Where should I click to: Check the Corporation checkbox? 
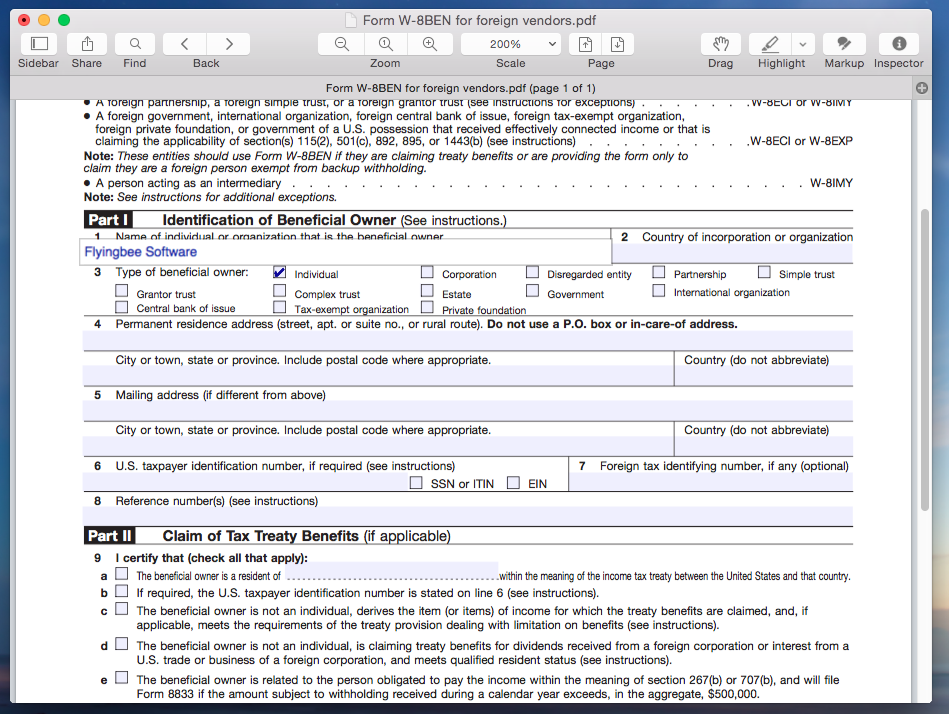point(427,272)
